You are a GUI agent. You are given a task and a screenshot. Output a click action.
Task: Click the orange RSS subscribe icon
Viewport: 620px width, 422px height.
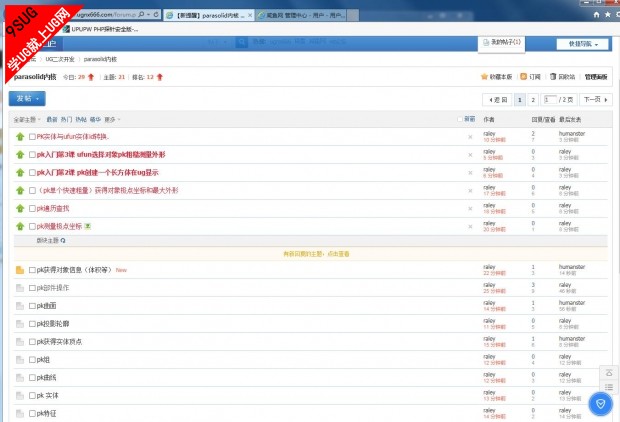click(524, 76)
